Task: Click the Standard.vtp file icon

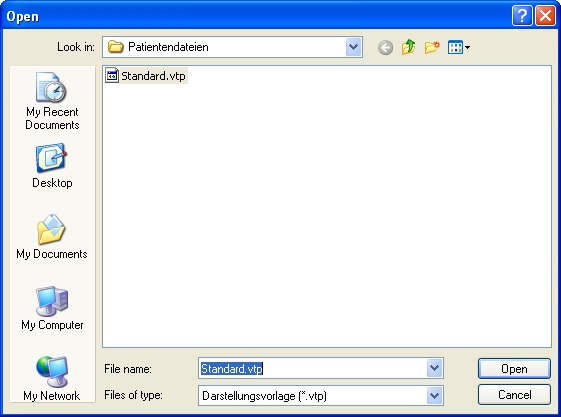Action: [x=112, y=75]
